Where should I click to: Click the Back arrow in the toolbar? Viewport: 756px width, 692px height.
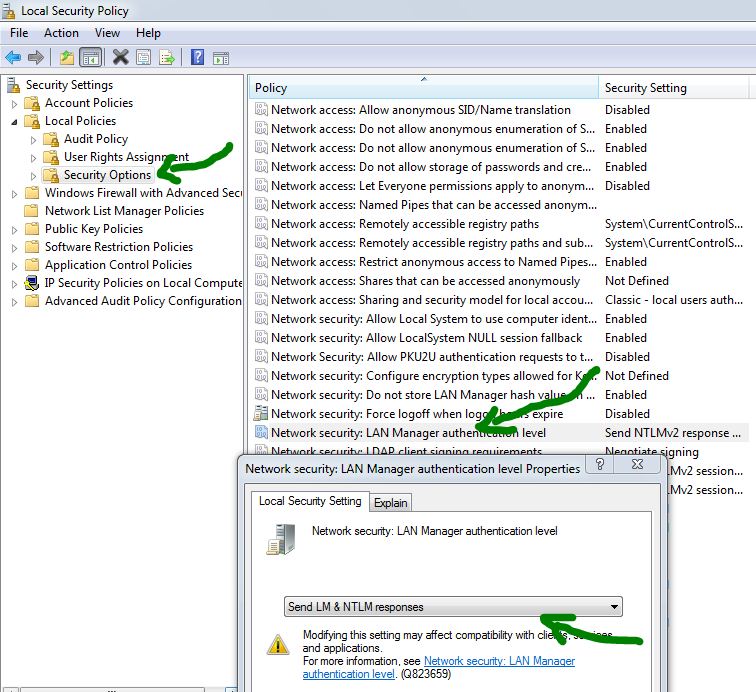[x=13, y=57]
